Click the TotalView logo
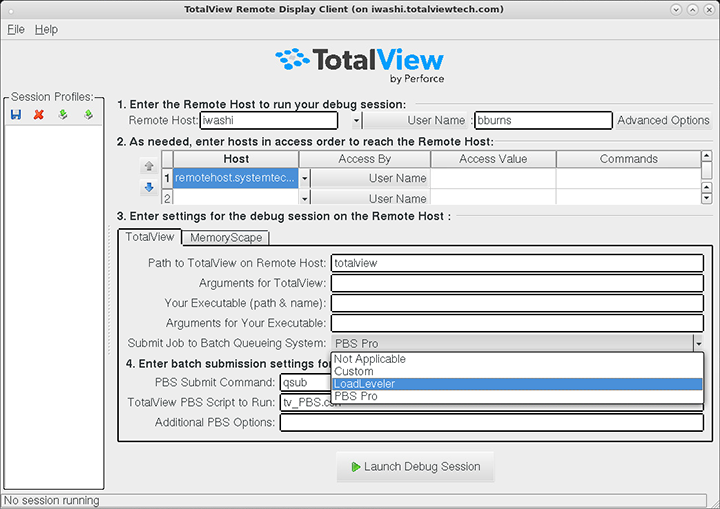This screenshot has height=509, width=720. [x=360, y=64]
